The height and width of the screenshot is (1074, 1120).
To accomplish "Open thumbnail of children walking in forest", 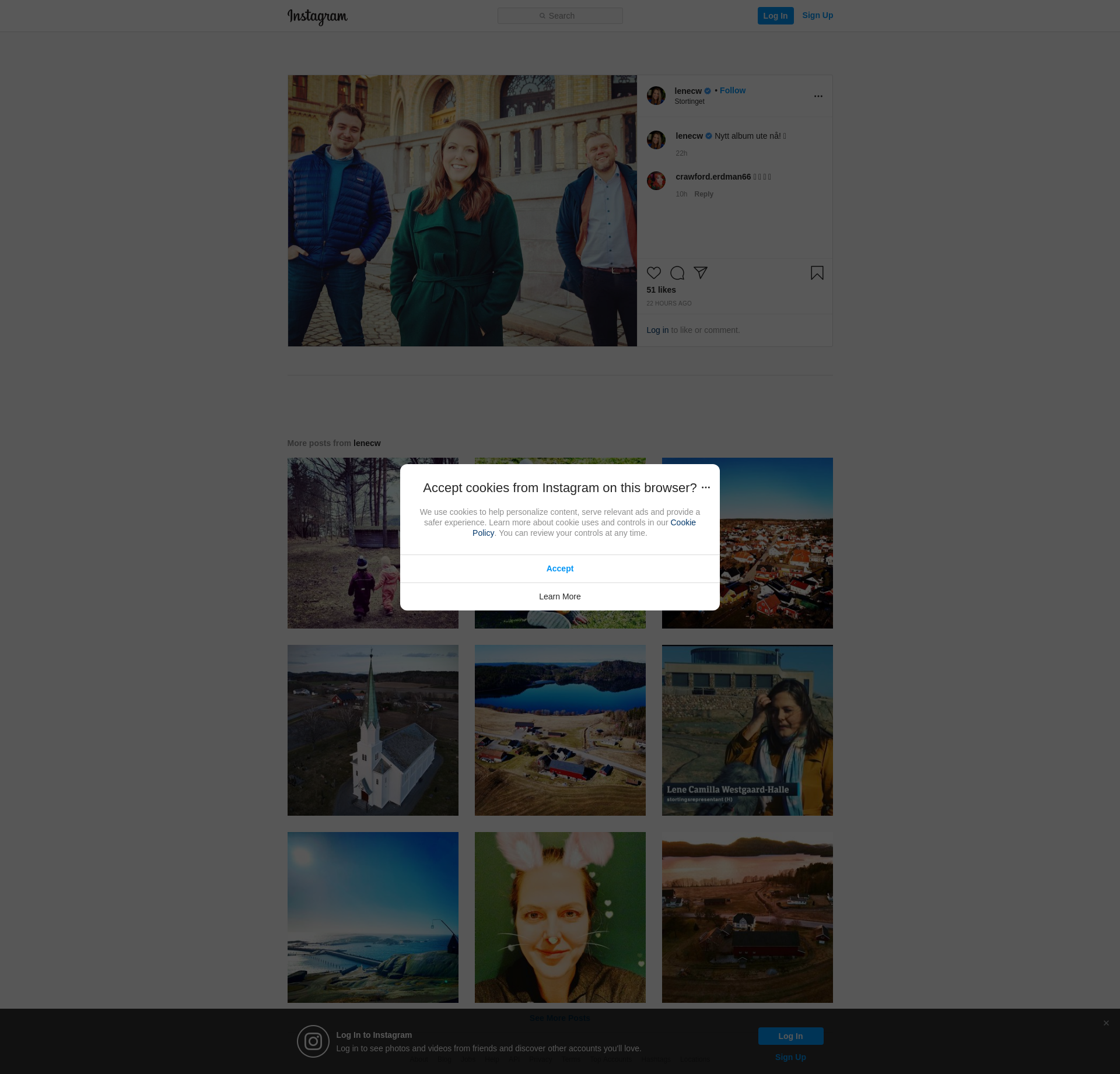I will click(x=344, y=543).
